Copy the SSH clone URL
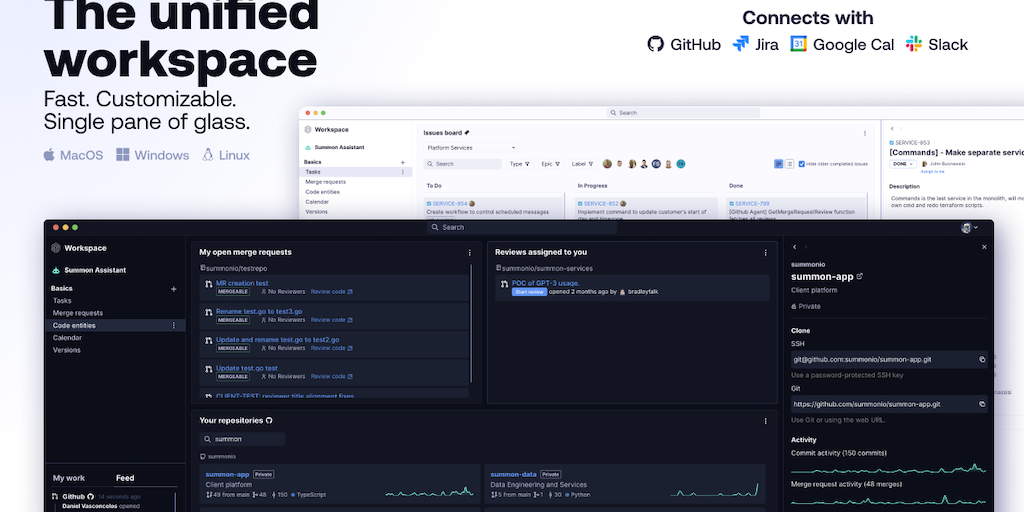The image size is (1024, 512). (x=982, y=359)
